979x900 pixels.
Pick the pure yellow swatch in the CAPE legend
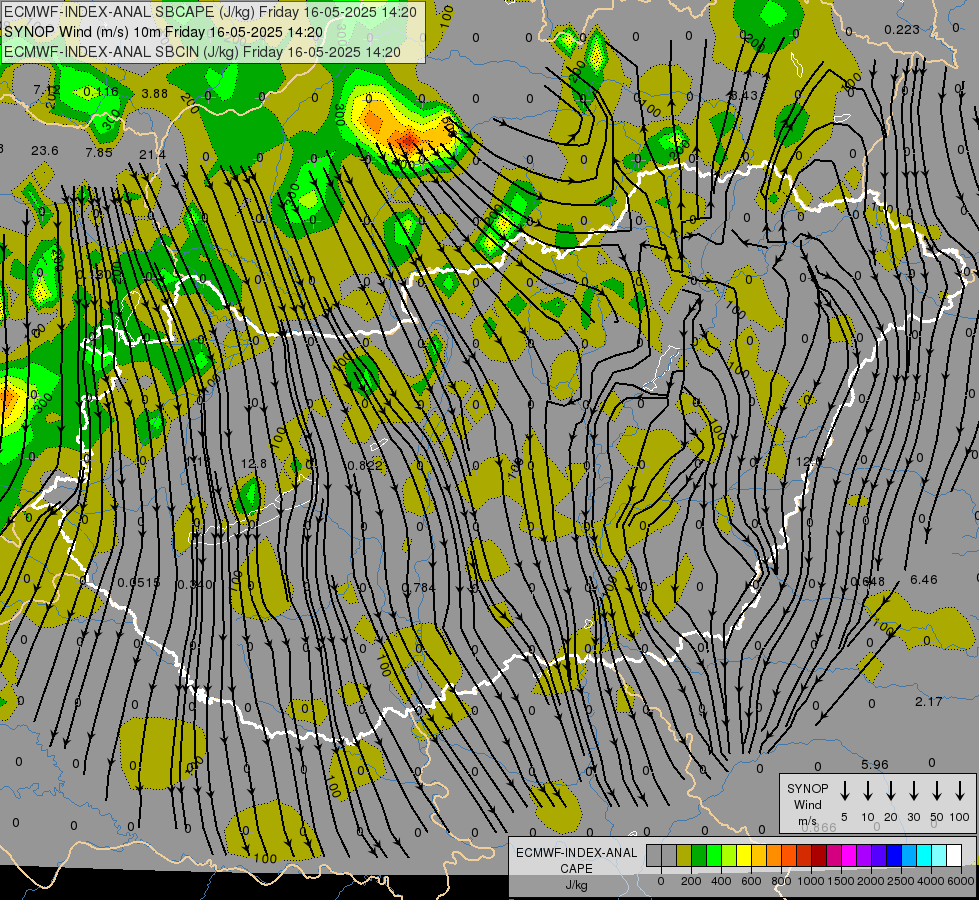coord(744,855)
